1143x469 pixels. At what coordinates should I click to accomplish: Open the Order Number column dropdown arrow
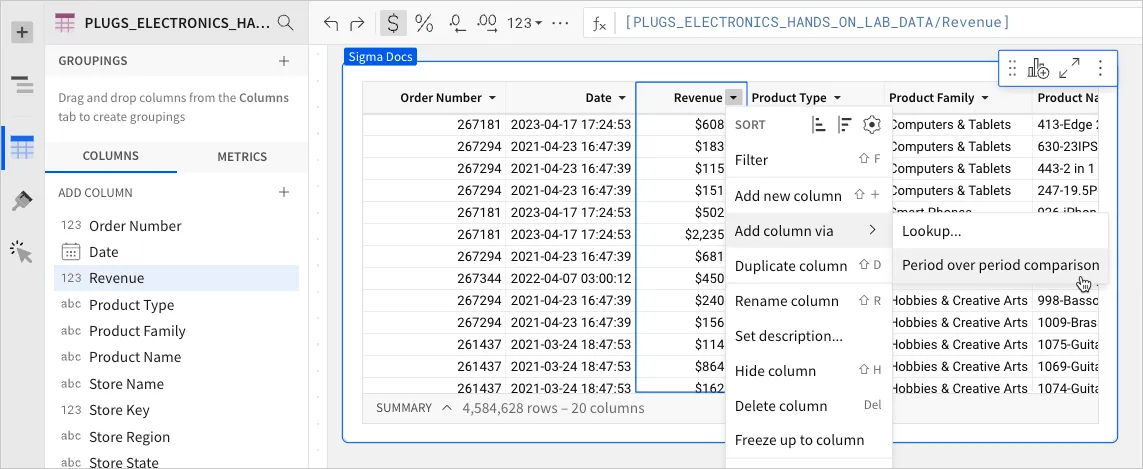(492, 98)
